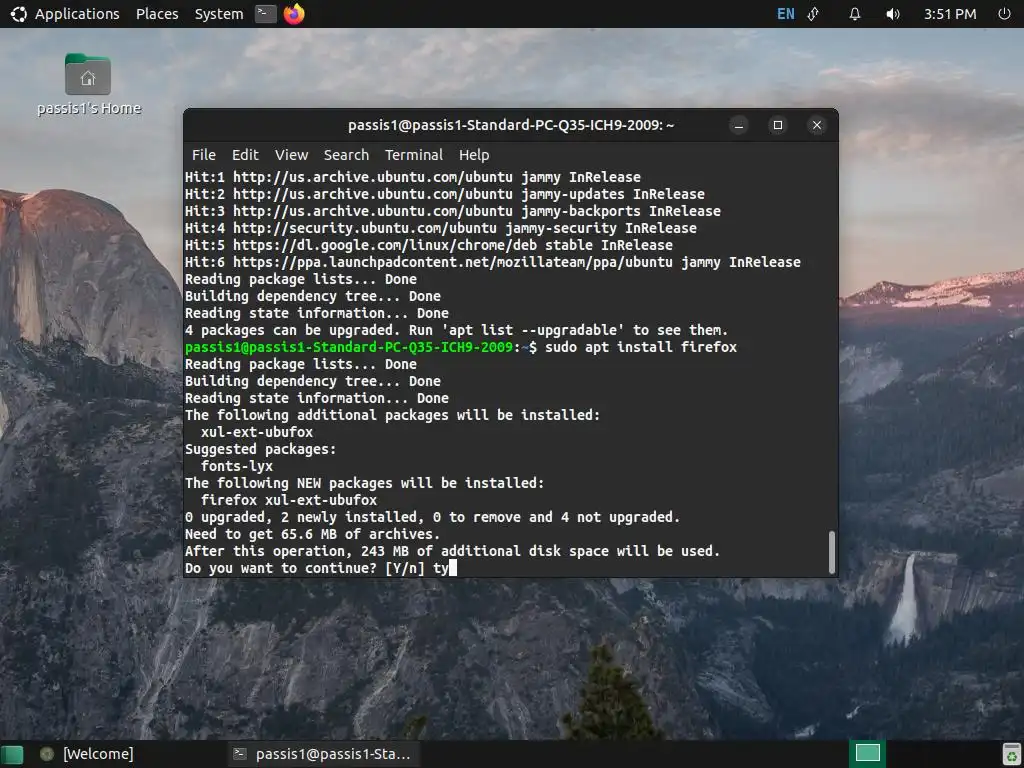This screenshot has height=768, width=1024.
Task: Click the 'Need to get 65.6 MB of archives.' line
Action: point(312,534)
